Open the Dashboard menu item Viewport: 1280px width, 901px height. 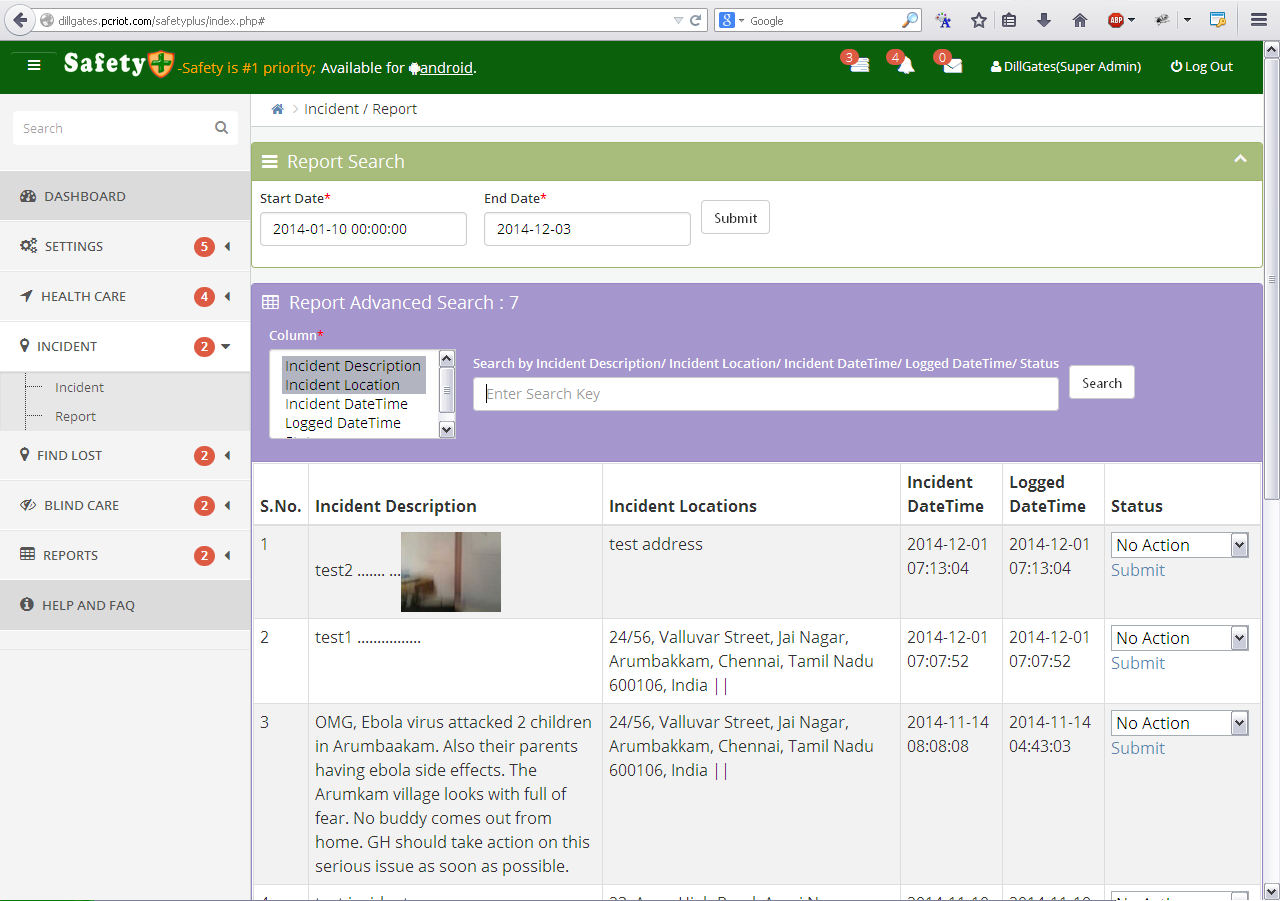(125, 196)
